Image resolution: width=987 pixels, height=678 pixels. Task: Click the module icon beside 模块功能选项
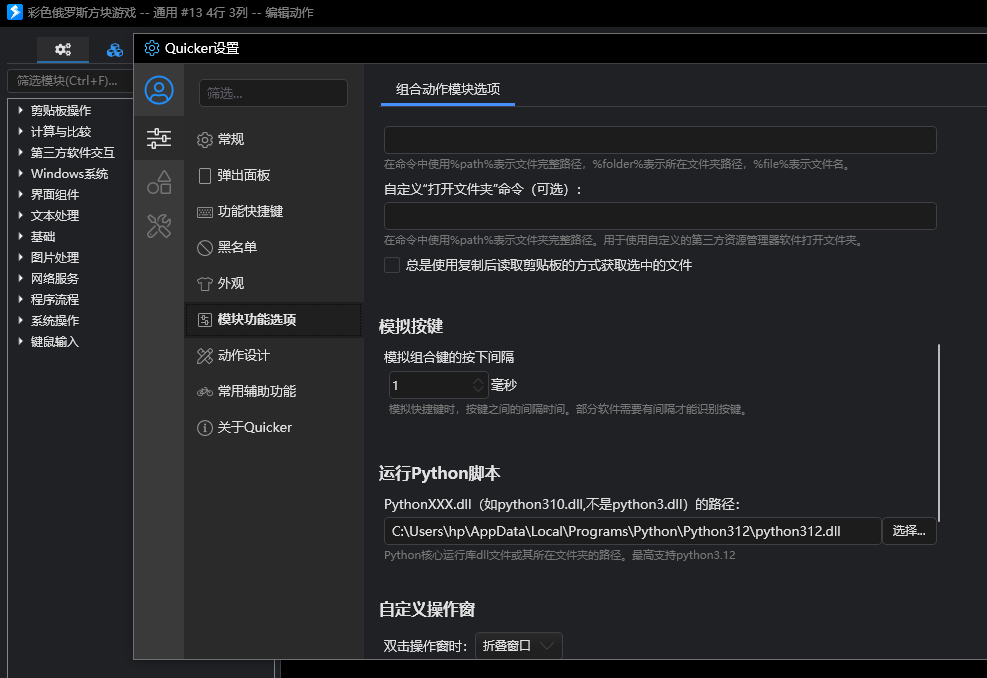pos(205,320)
